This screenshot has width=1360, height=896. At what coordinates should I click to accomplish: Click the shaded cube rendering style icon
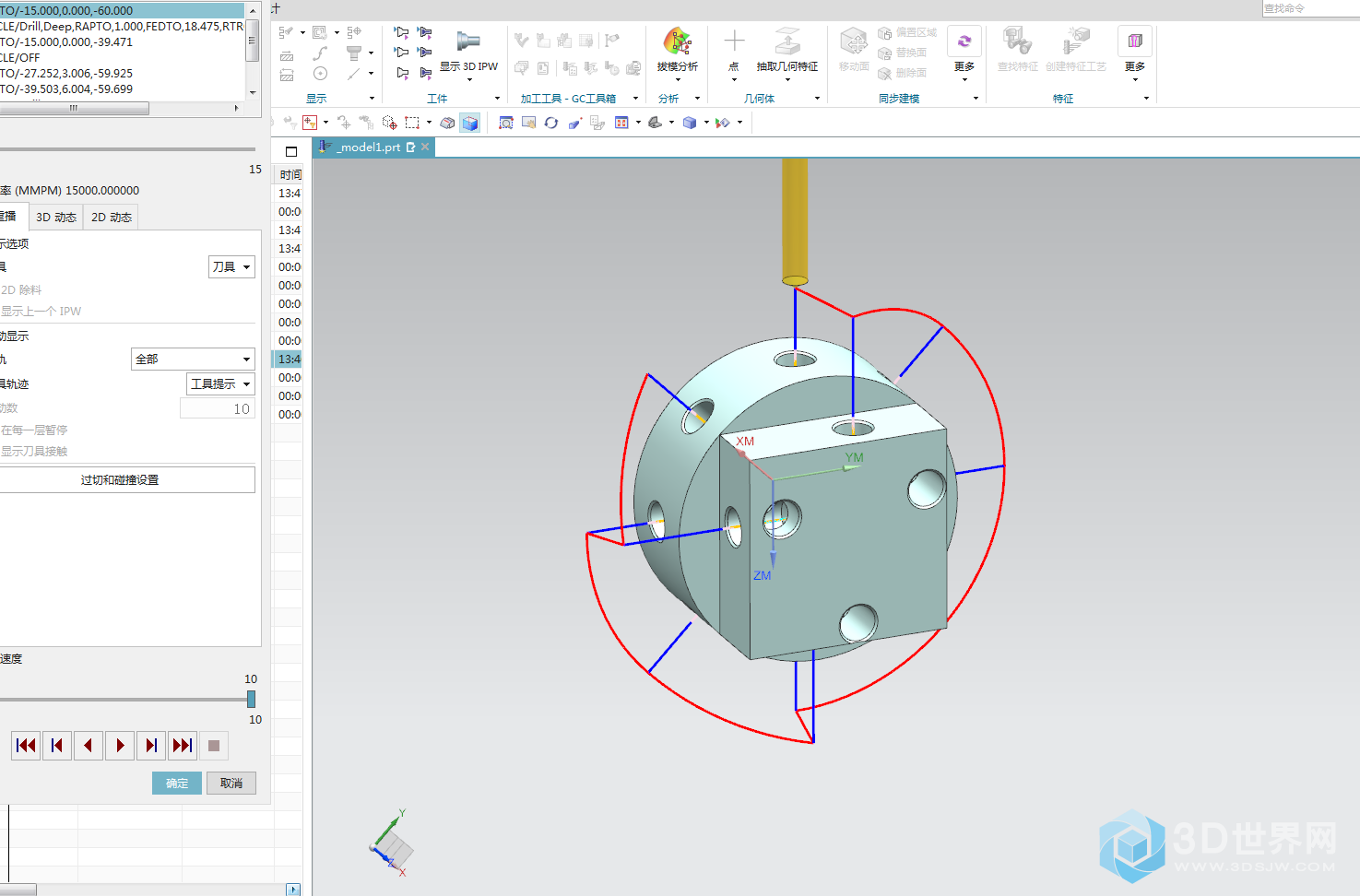click(690, 123)
